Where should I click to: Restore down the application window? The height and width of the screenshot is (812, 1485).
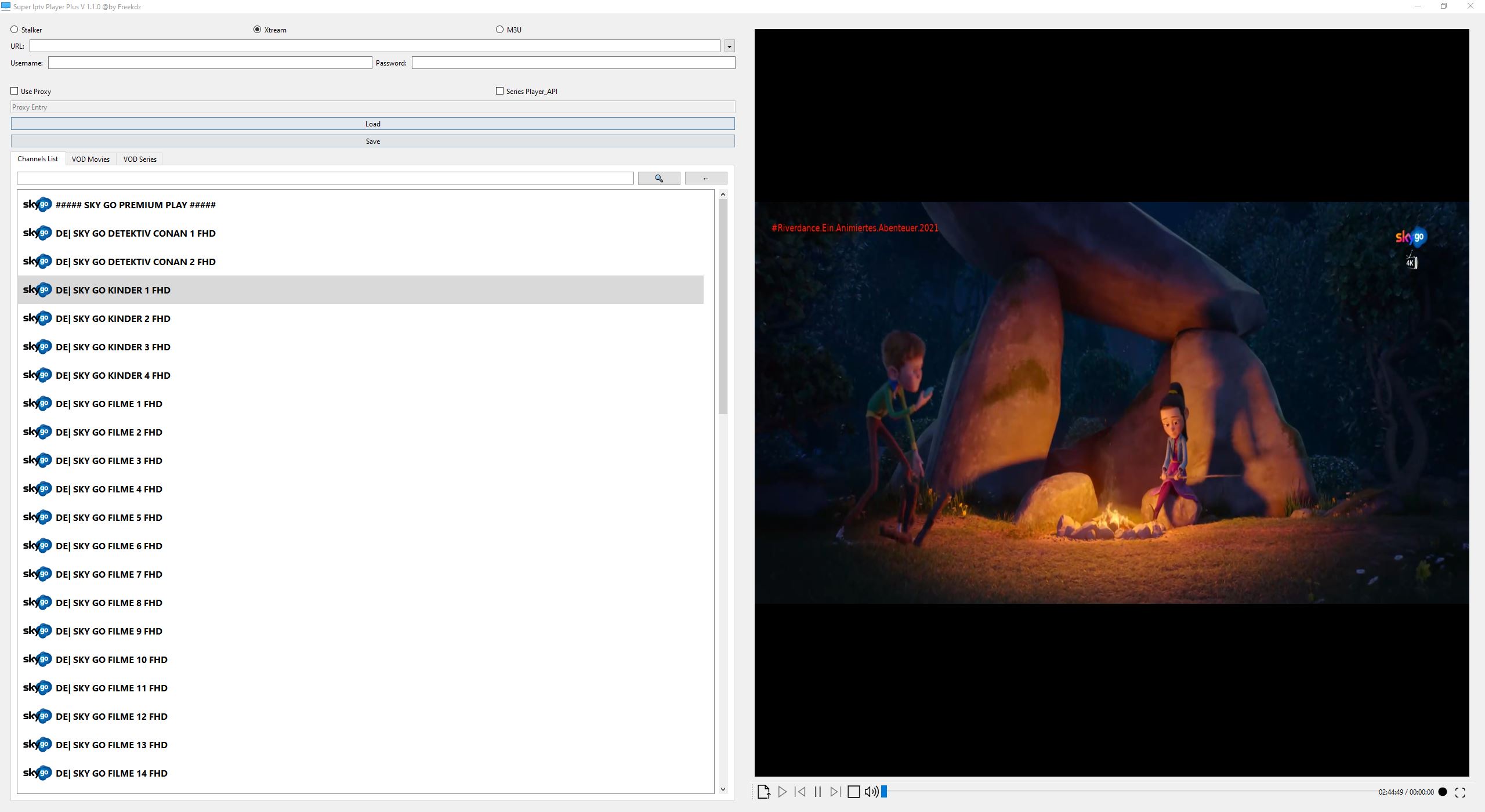pyautogui.click(x=1444, y=6)
